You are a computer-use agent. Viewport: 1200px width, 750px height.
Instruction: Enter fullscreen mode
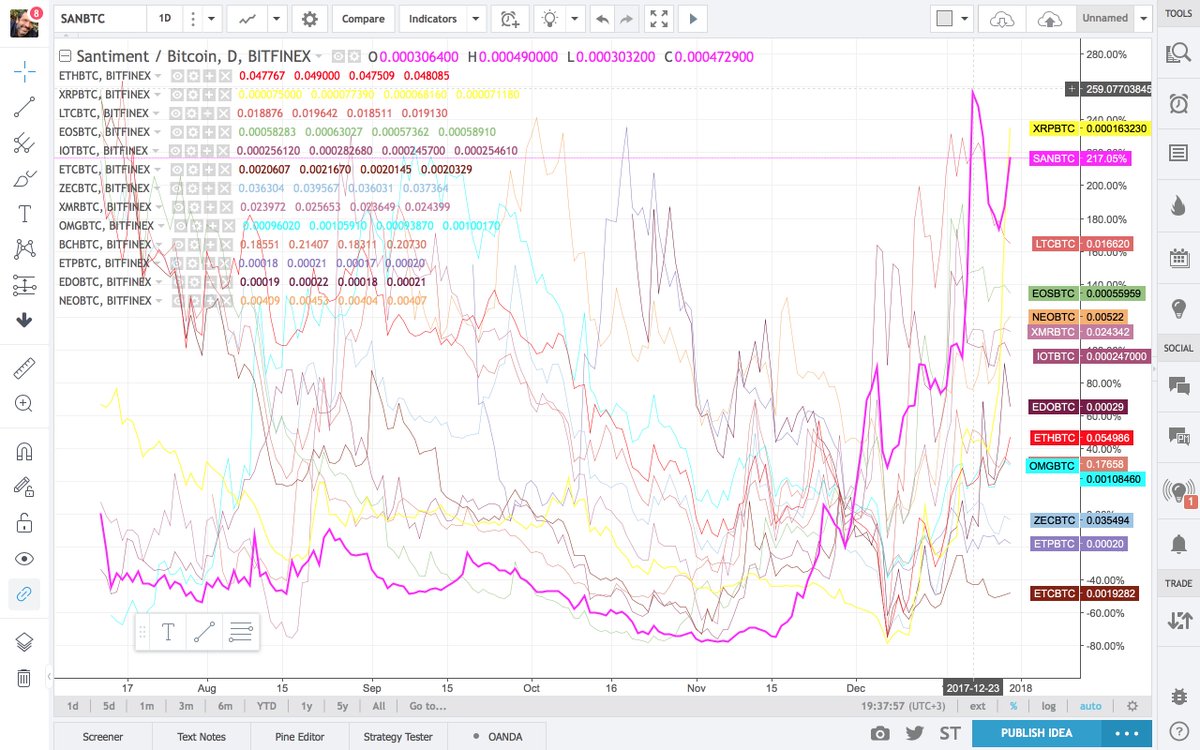pos(658,18)
